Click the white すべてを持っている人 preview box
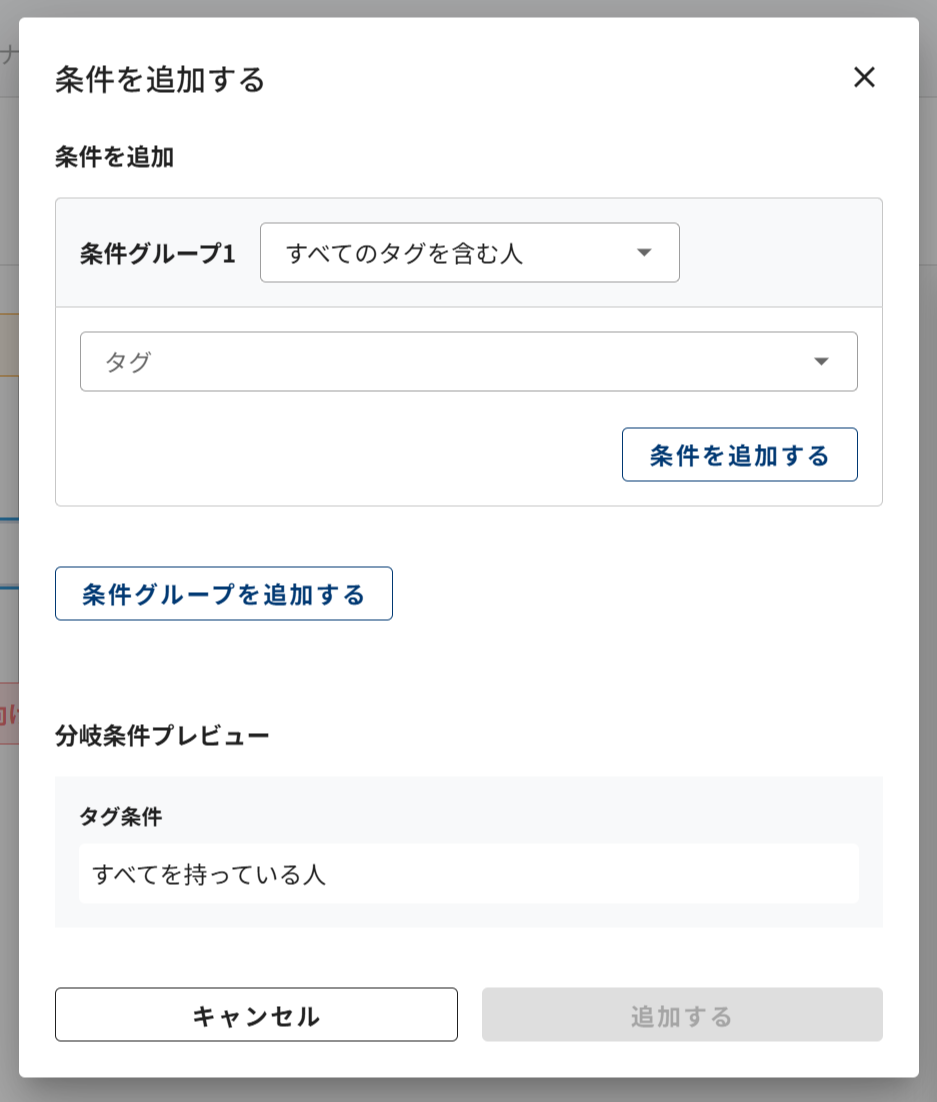937x1102 pixels. tap(600, 874)
